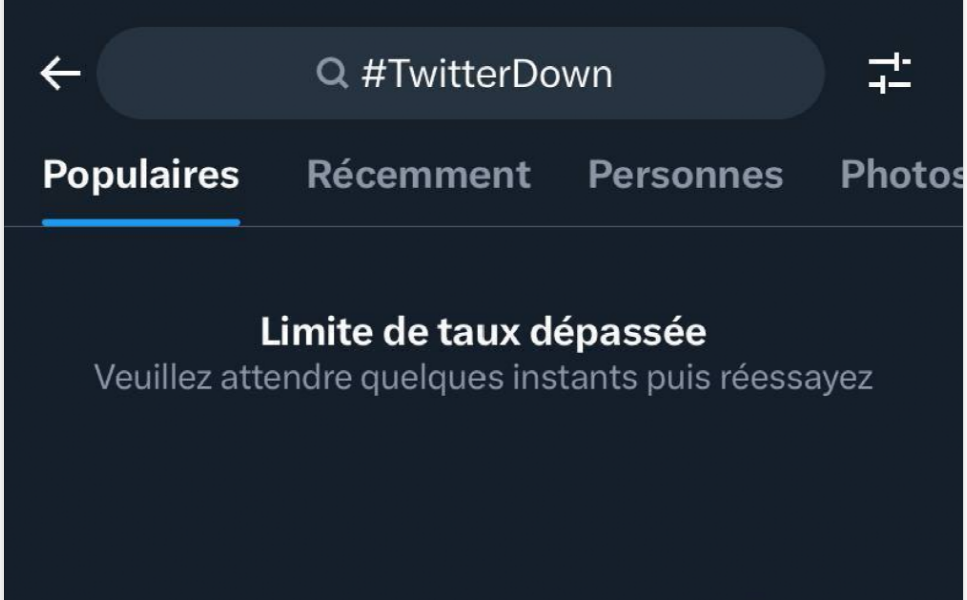The width and height of the screenshot is (967, 600).
Task: Tap the back arrow icon
Action: coord(60,74)
